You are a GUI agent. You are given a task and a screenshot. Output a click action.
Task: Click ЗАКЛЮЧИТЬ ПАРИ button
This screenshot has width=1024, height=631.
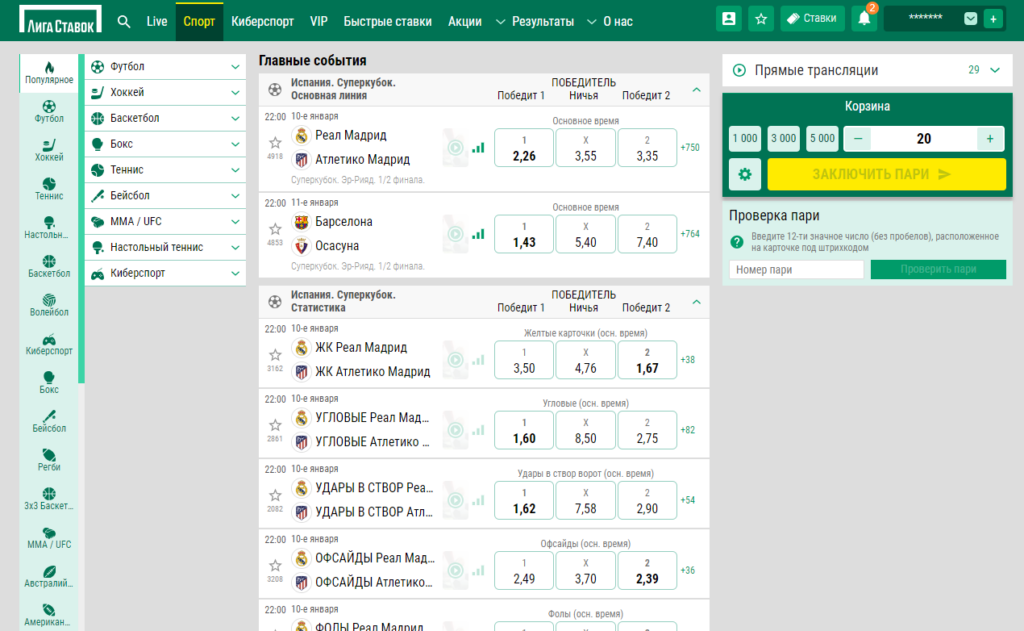pos(886,174)
